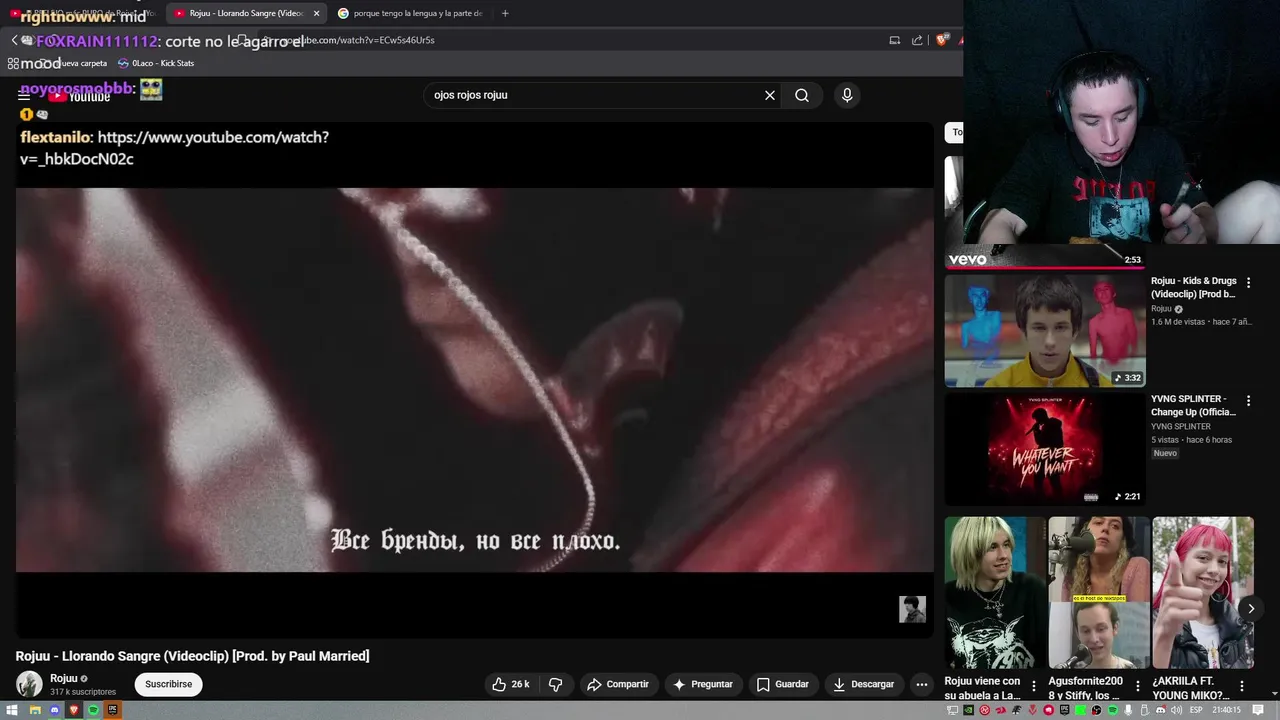Open the system volume tray icon
The image size is (1280, 720).
pyautogui.click(x=1176, y=710)
